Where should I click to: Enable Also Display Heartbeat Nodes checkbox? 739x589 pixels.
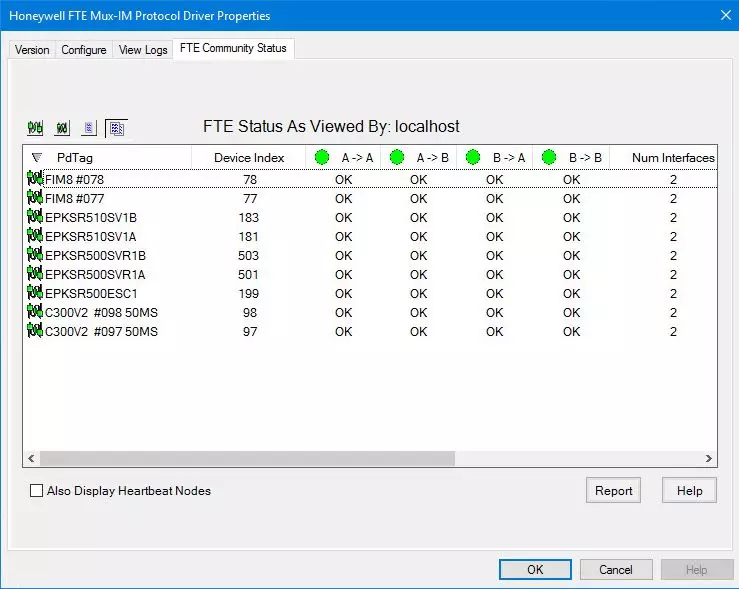36,491
